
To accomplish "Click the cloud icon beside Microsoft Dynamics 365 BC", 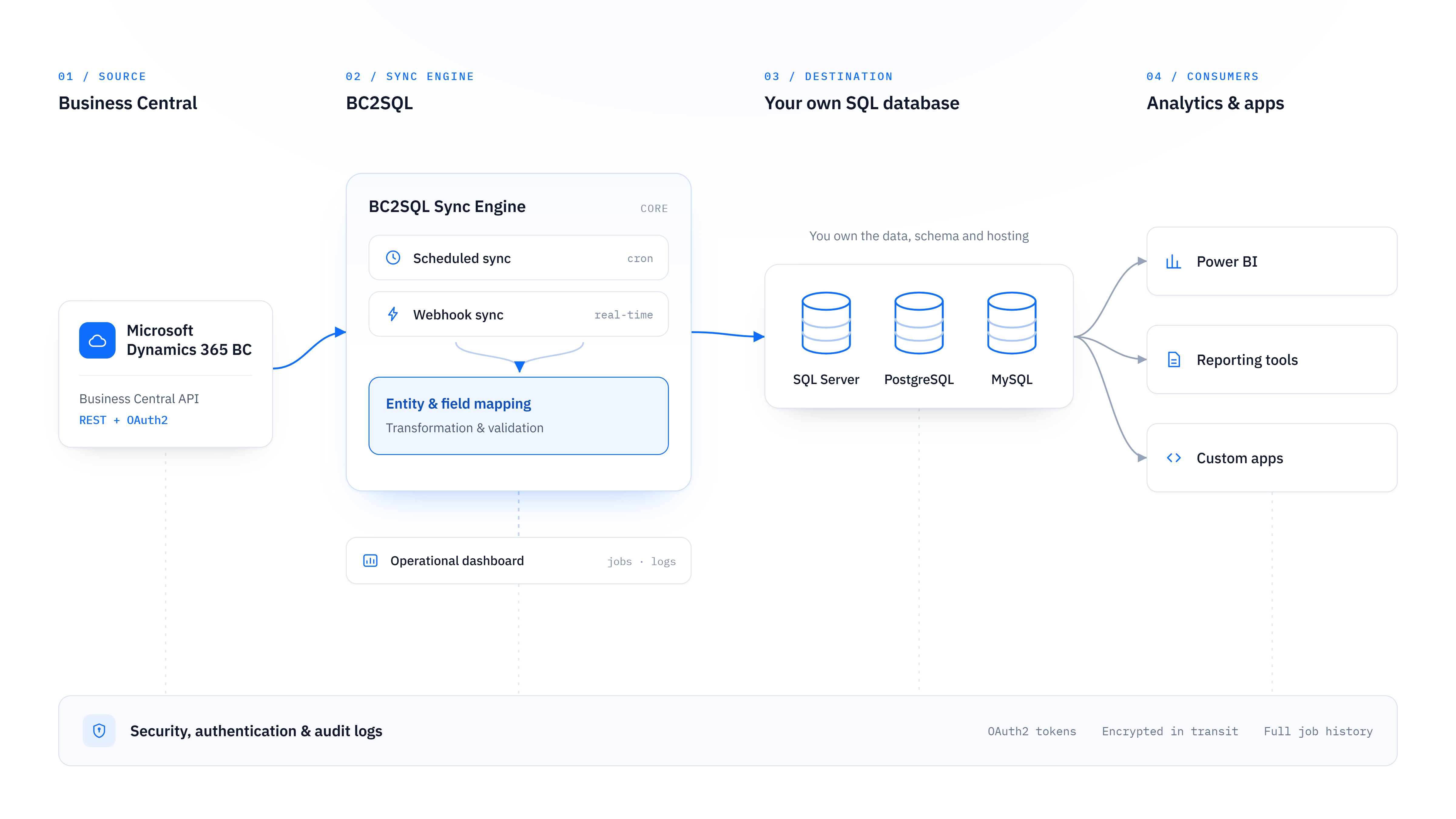I will click(97, 340).
